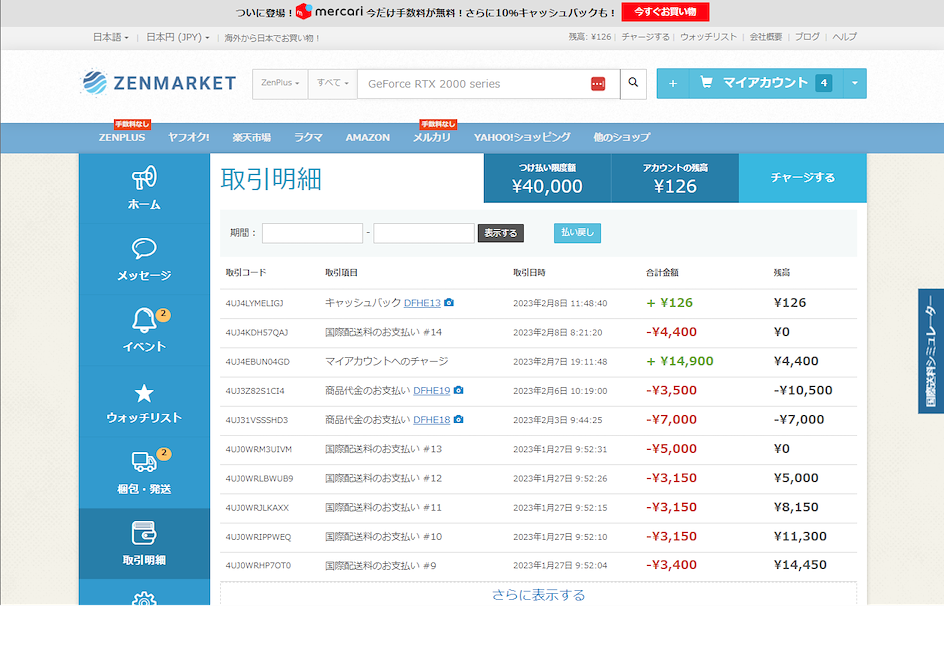944x653 pixels.
Task: Click the red dots icon in search box
Action: 598,84
